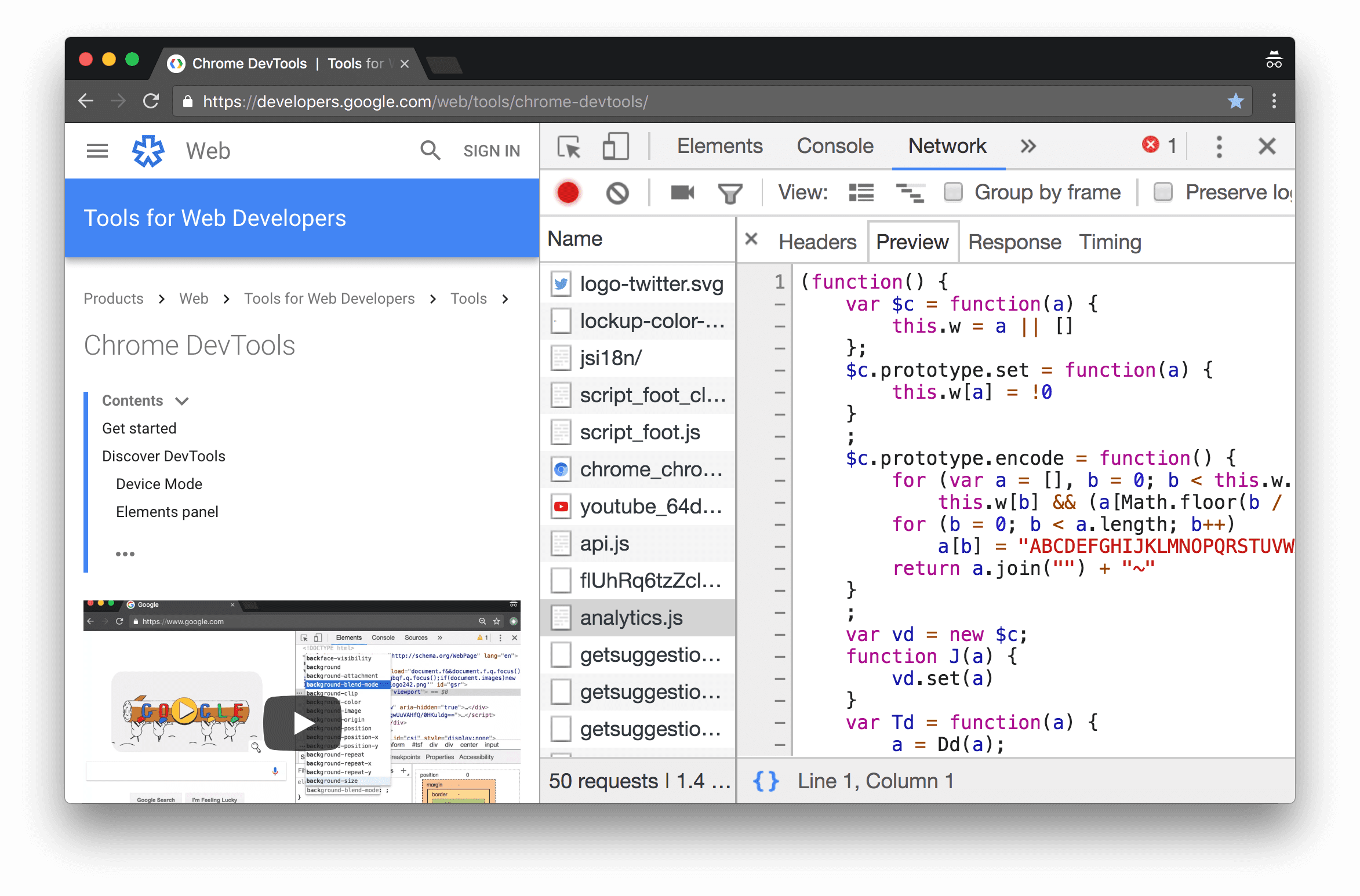Toggle the video/camera capture icon
This screenshot has height=896, width=1360.
pos(682,193)
